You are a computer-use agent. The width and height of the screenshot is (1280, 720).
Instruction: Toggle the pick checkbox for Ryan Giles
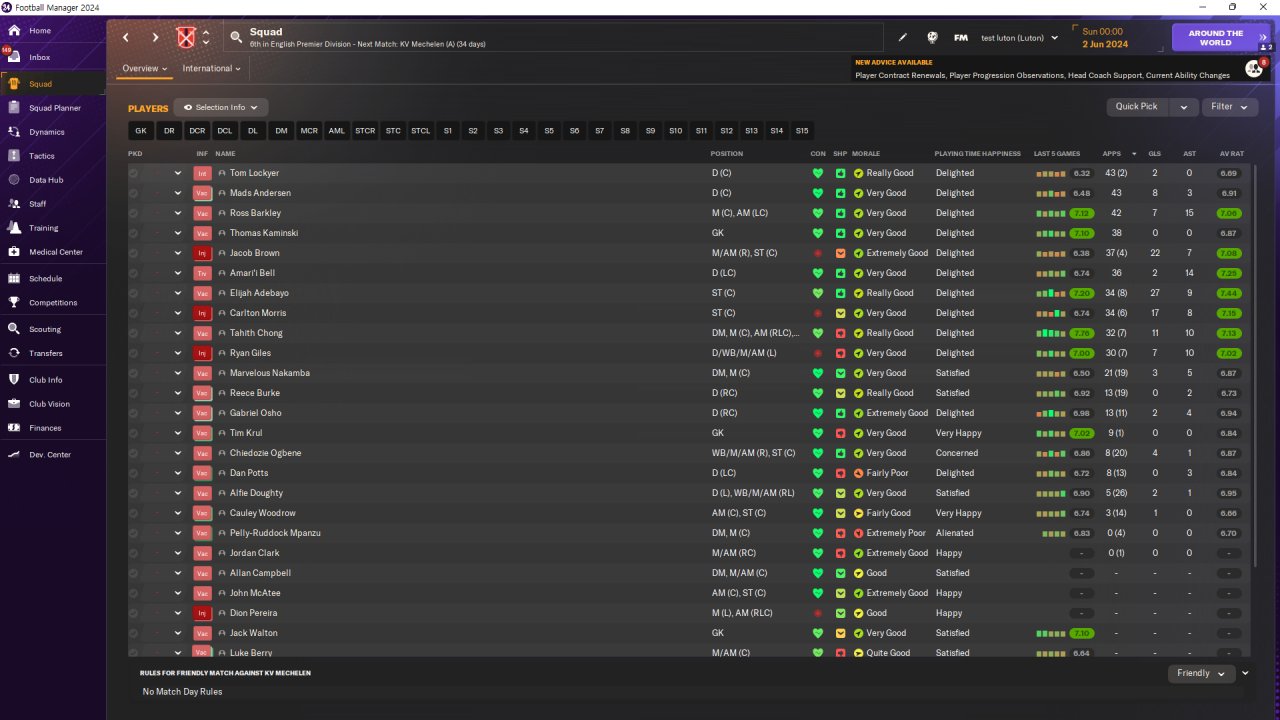coord(133,353)
